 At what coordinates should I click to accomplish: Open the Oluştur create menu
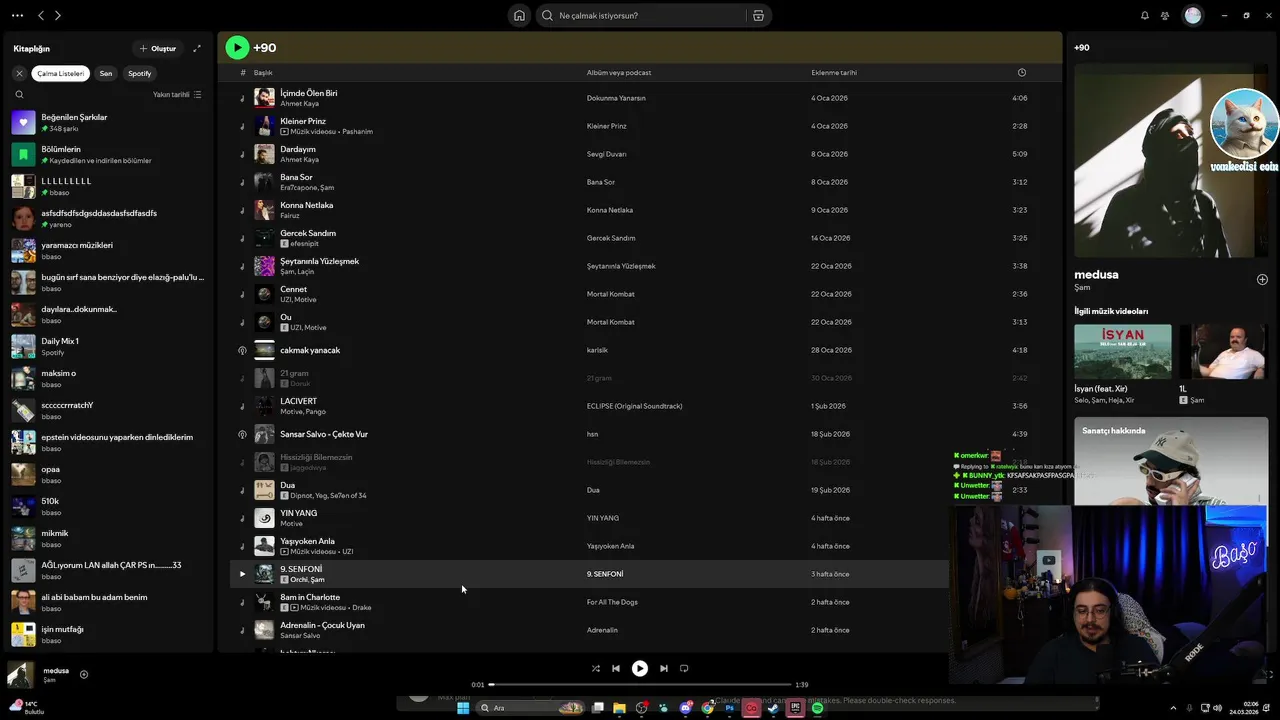point(158,48)
